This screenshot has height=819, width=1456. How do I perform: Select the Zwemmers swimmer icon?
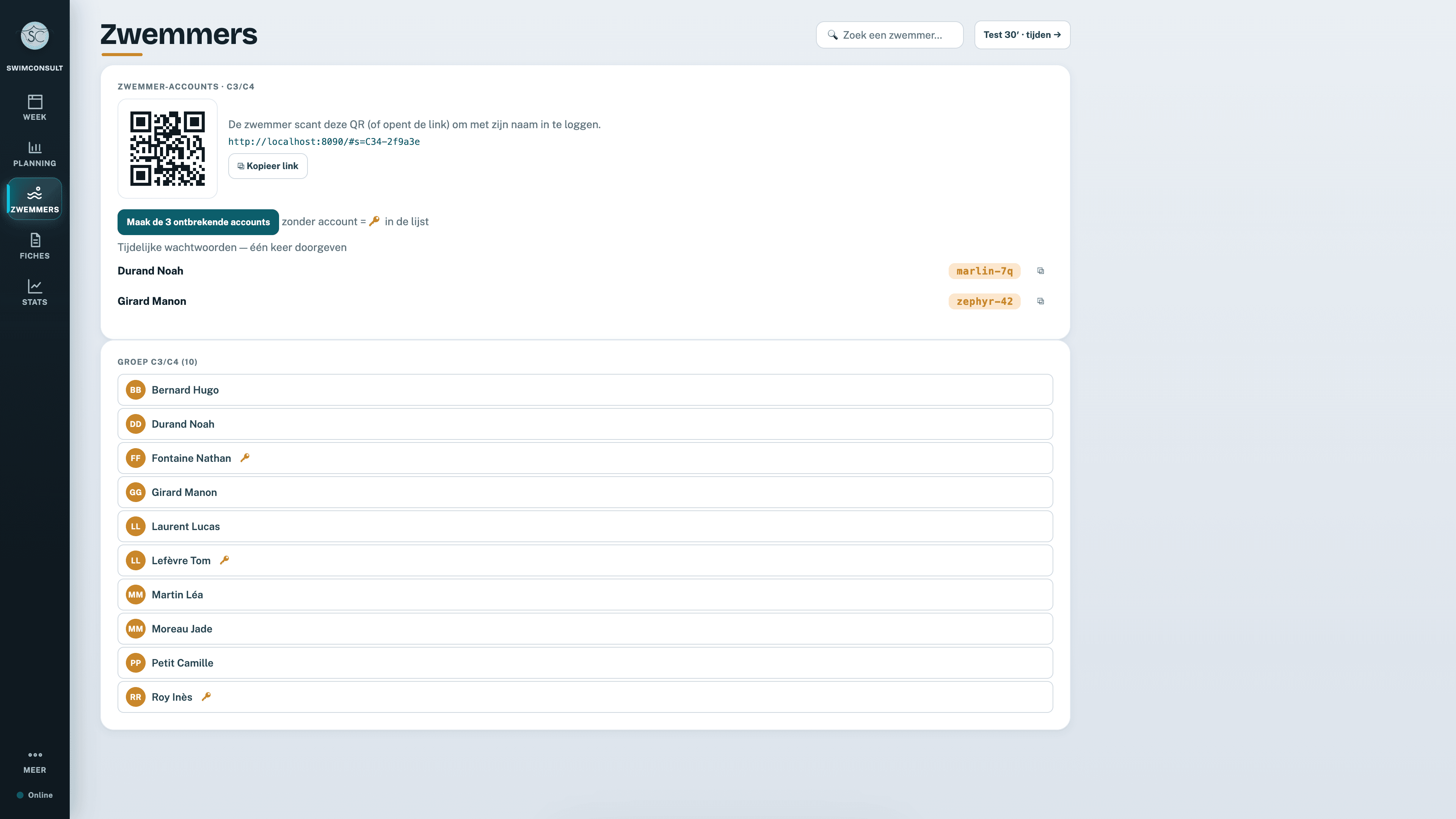(35, 193)
